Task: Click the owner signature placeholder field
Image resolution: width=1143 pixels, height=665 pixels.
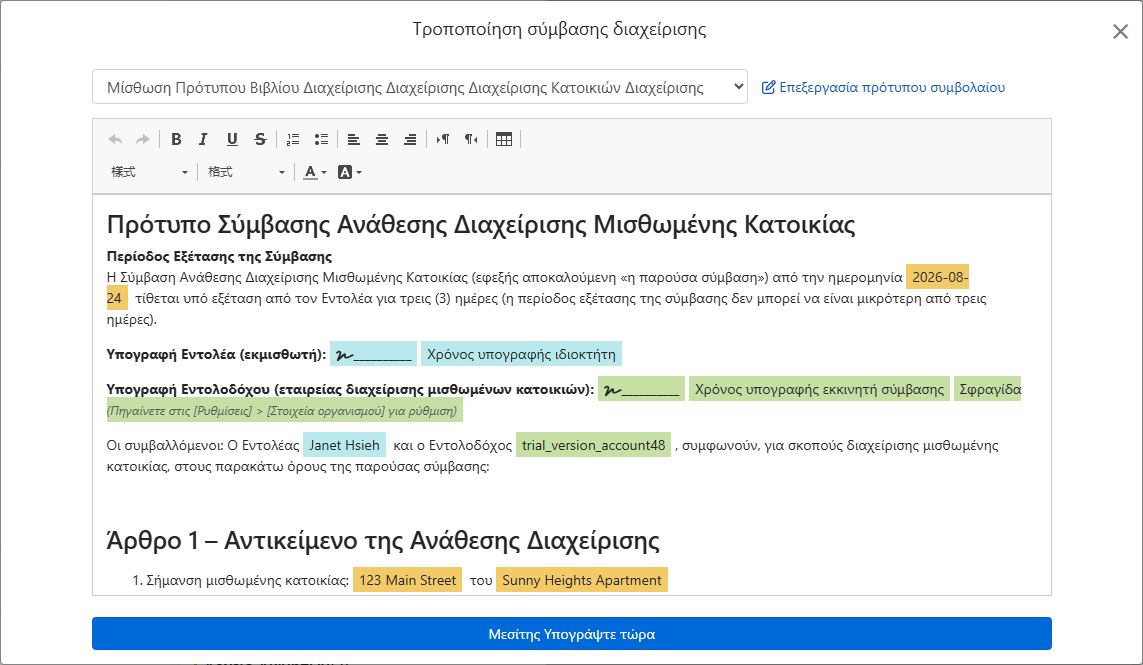Action: pos(373,354)
